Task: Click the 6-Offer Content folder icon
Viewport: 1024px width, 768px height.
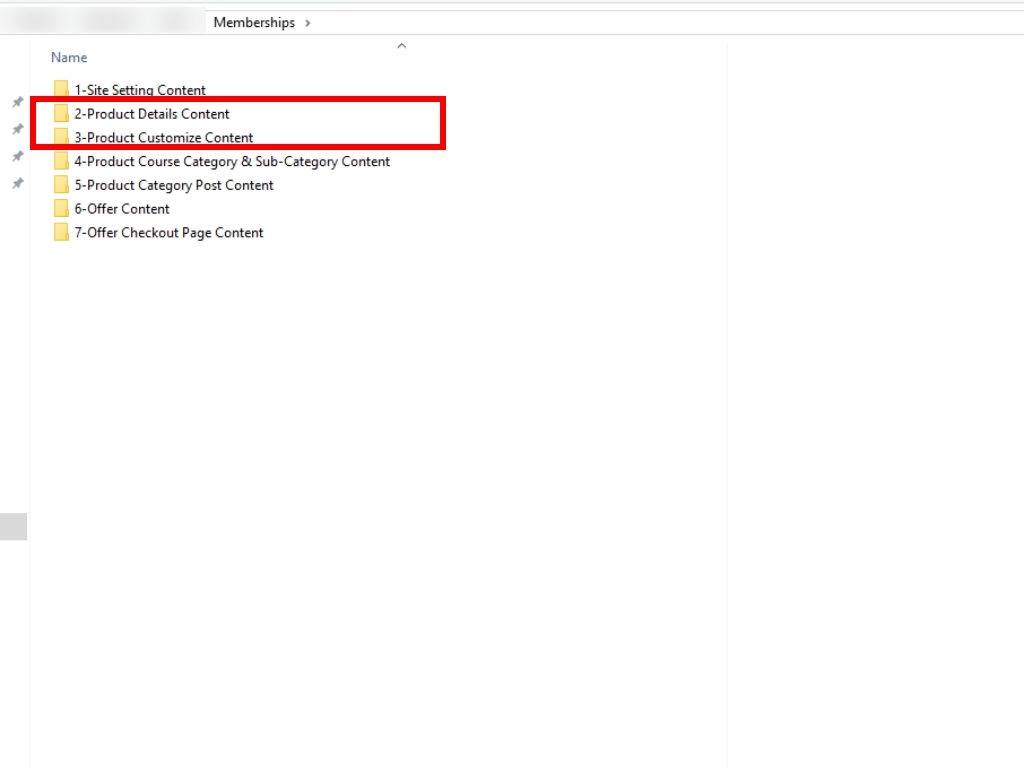Action: tap(61, 208)
